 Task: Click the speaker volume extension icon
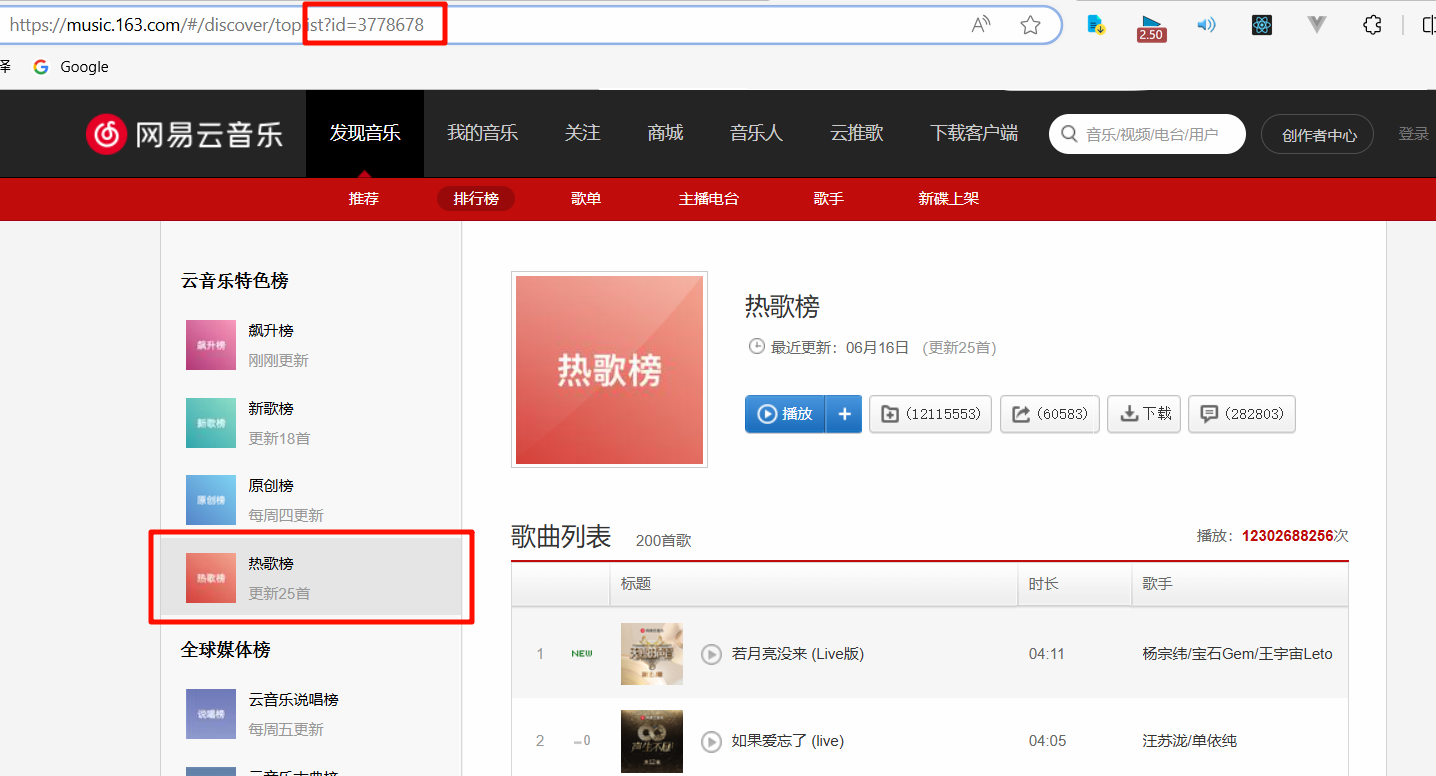pos(1206,26)
